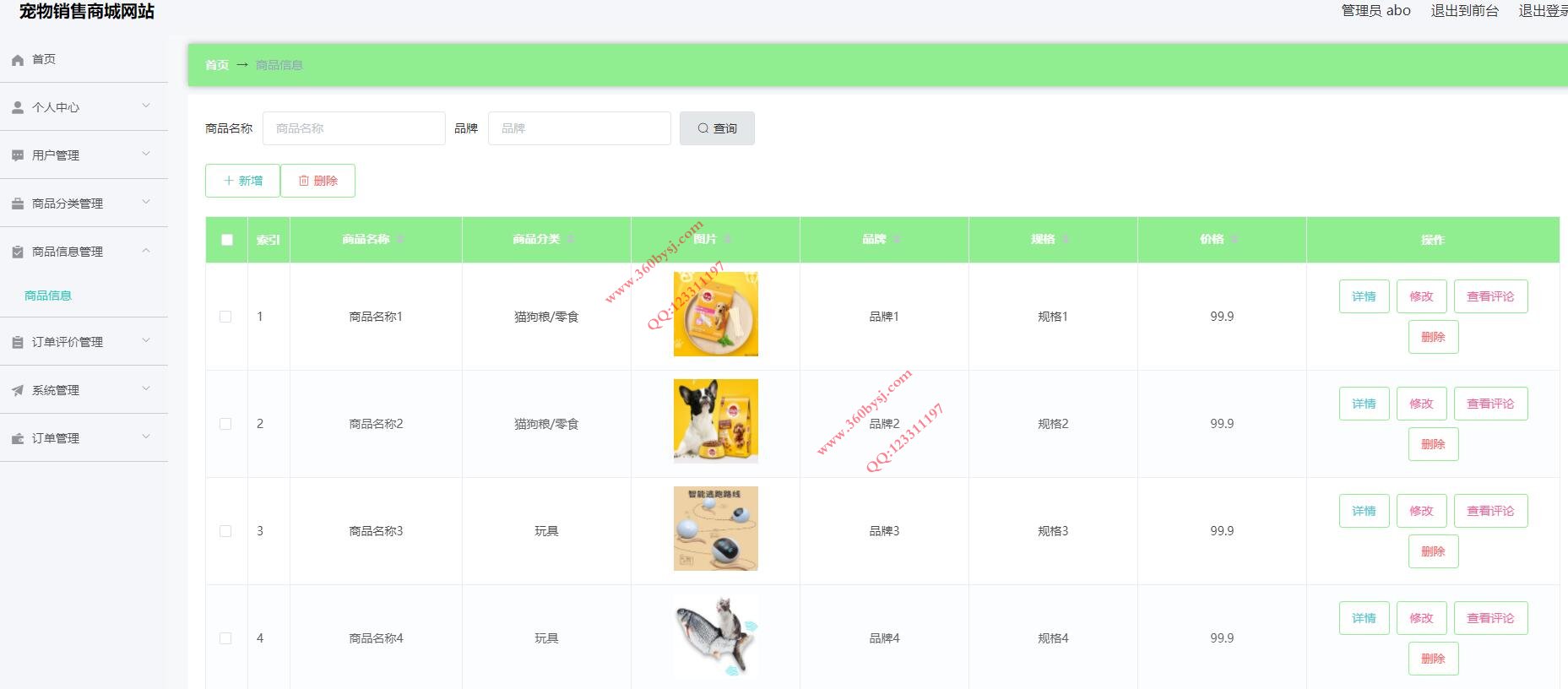1568x689 pixels.
Task: Toggle the select-all checkbox in table header
Action: (x=227, y=240)
